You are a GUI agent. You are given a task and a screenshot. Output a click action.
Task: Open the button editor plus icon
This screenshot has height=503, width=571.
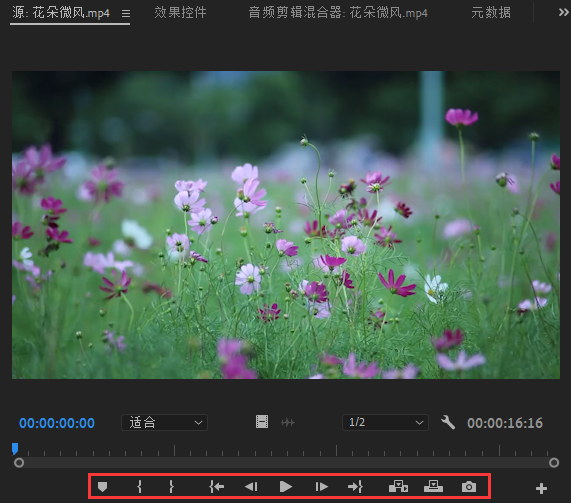[542, 489]
